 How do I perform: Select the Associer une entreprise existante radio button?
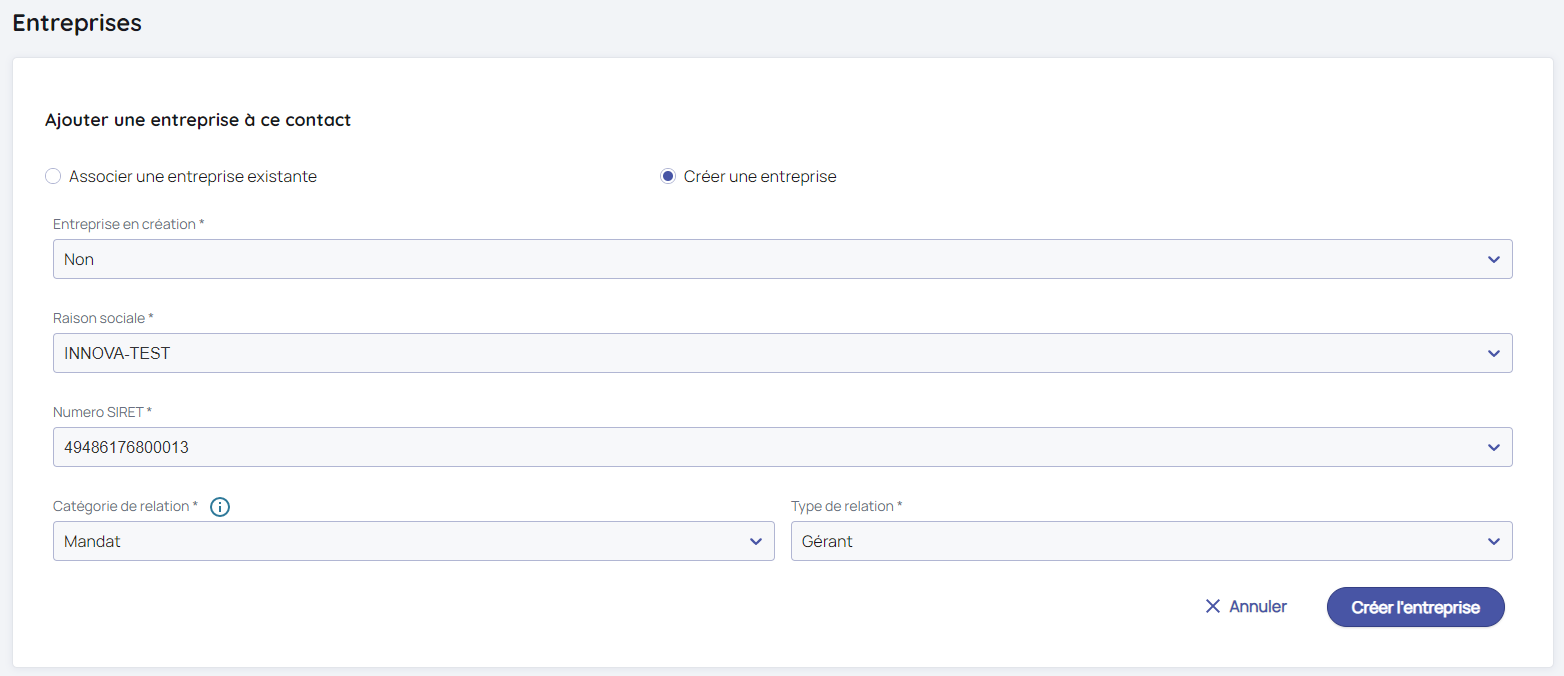[53, 177]
